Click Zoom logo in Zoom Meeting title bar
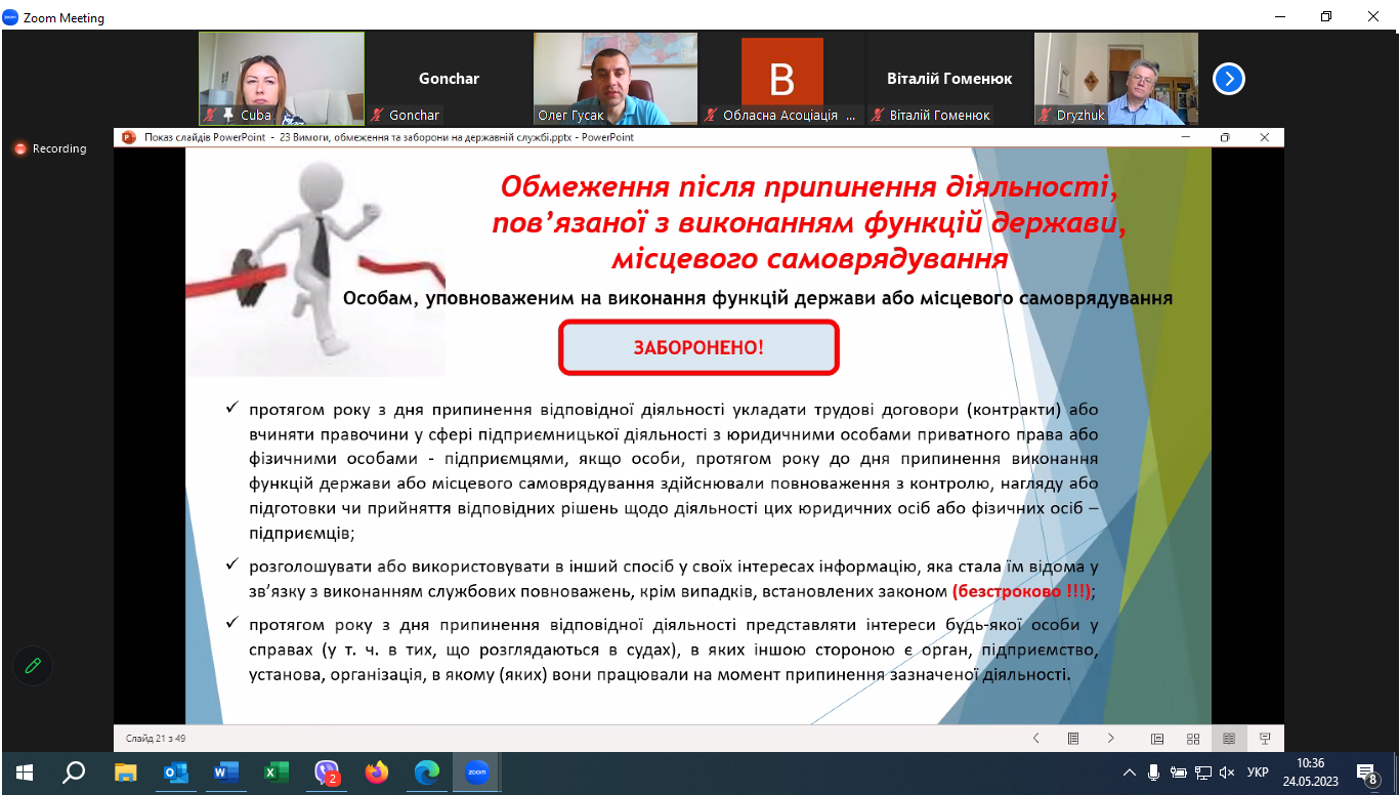 [x=11, y=17]
